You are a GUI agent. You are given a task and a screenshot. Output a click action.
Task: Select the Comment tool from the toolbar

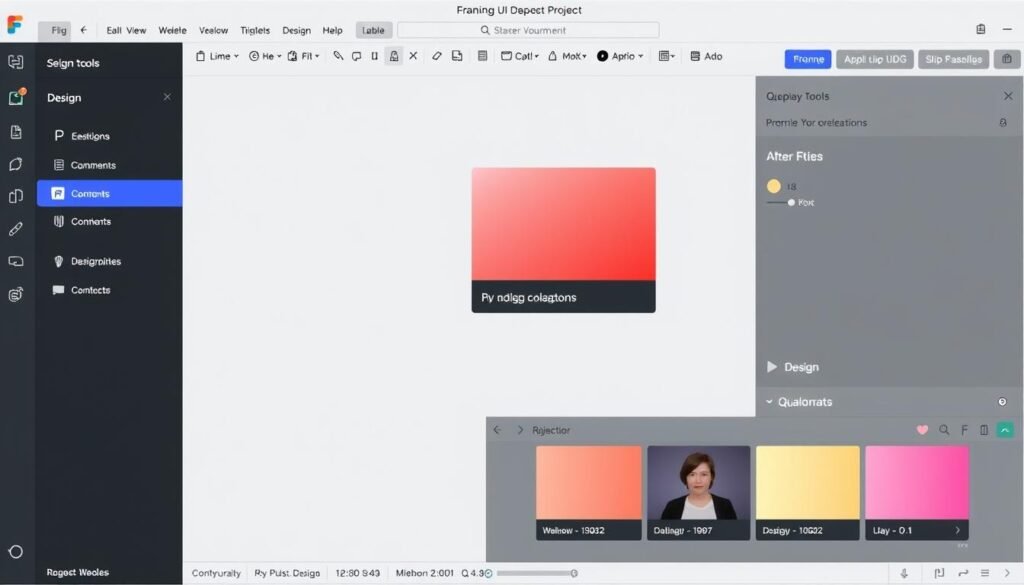[356, 56]
